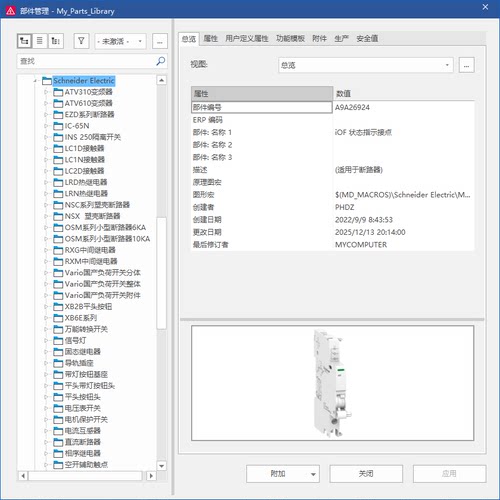
Task: Open the 附件 tab
Action: [319, 39]
